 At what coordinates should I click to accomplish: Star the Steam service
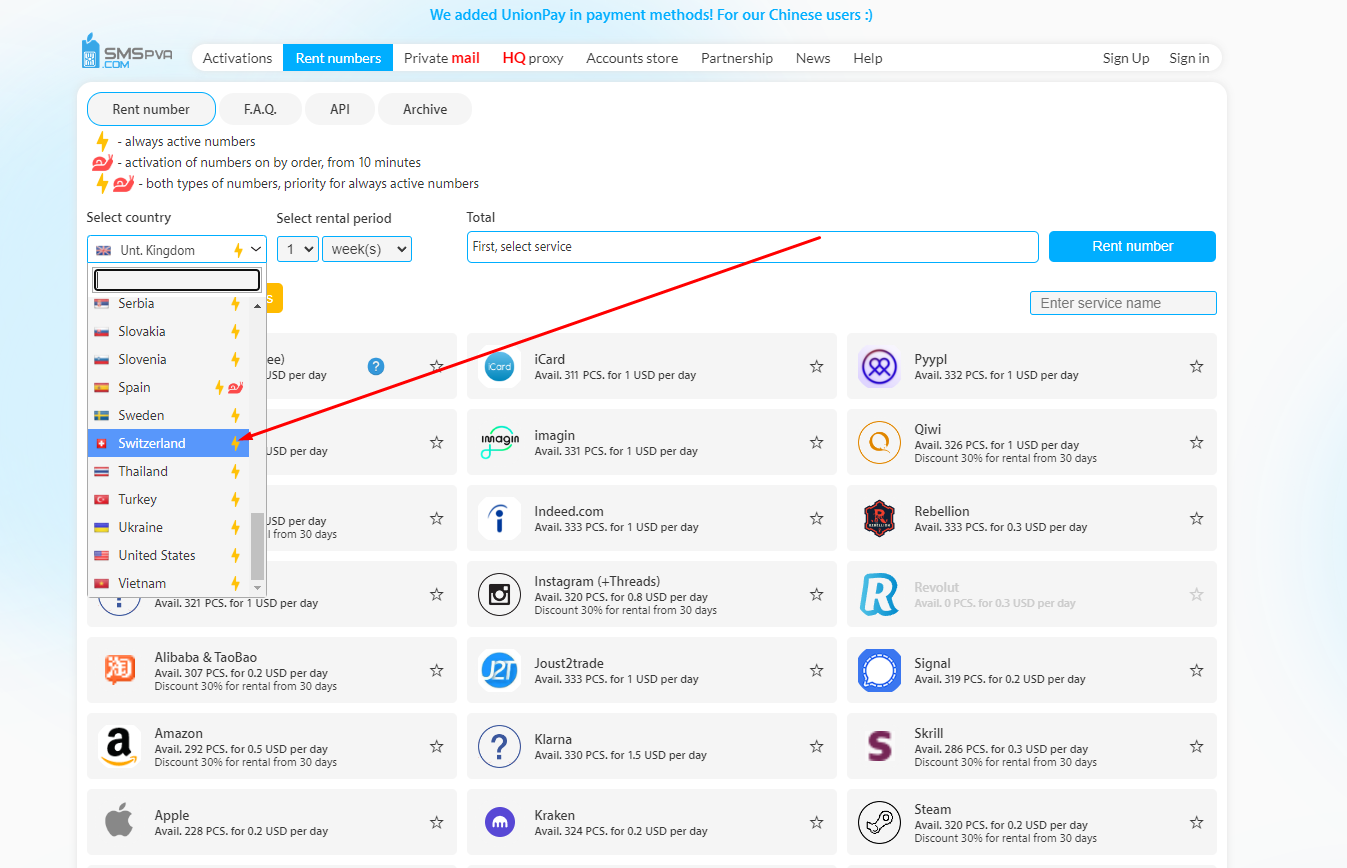pyautogui.click(x=1197, y=823)
